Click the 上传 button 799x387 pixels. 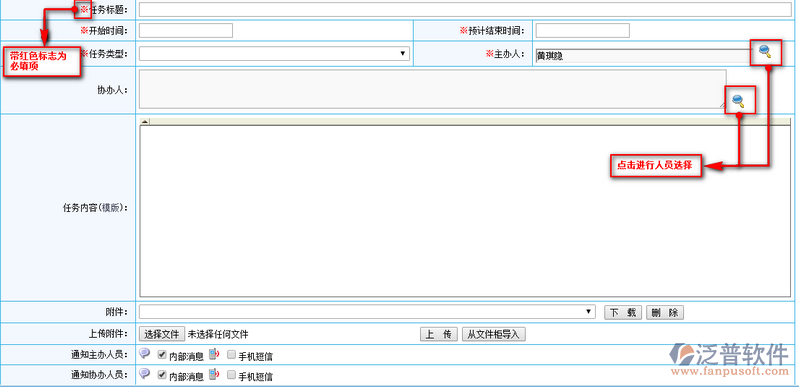pos(439,334)
